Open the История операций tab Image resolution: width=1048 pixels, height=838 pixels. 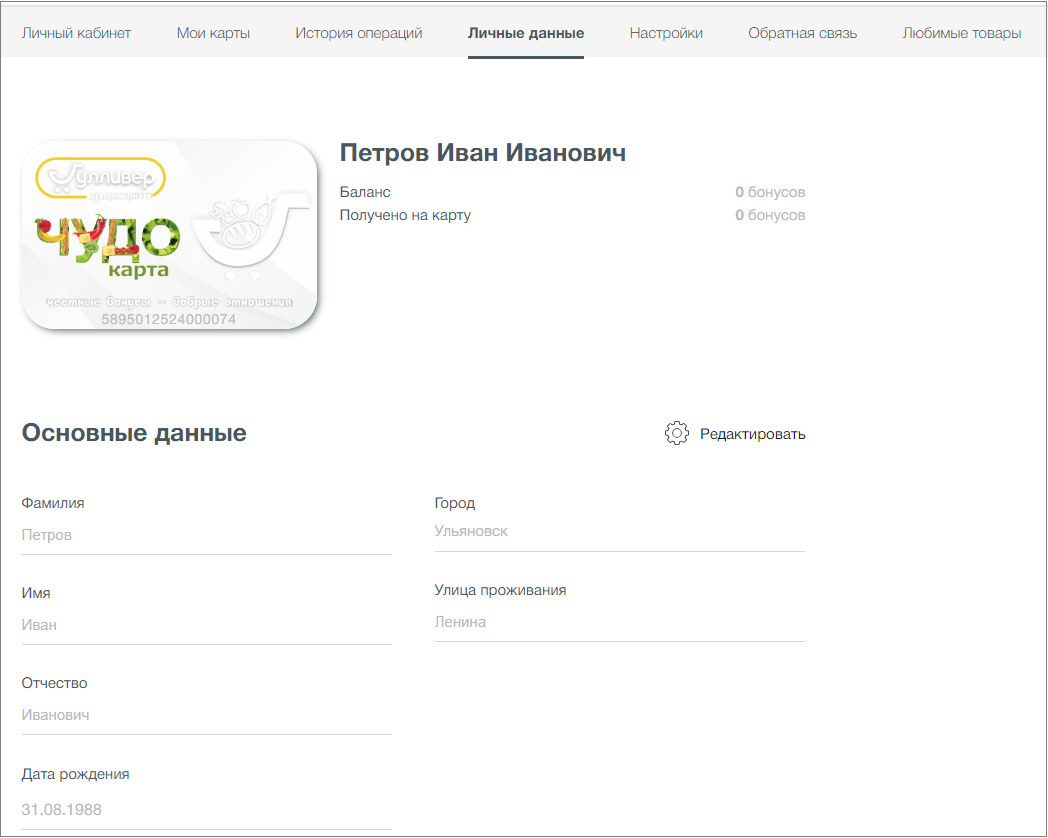tap(359, 33)
